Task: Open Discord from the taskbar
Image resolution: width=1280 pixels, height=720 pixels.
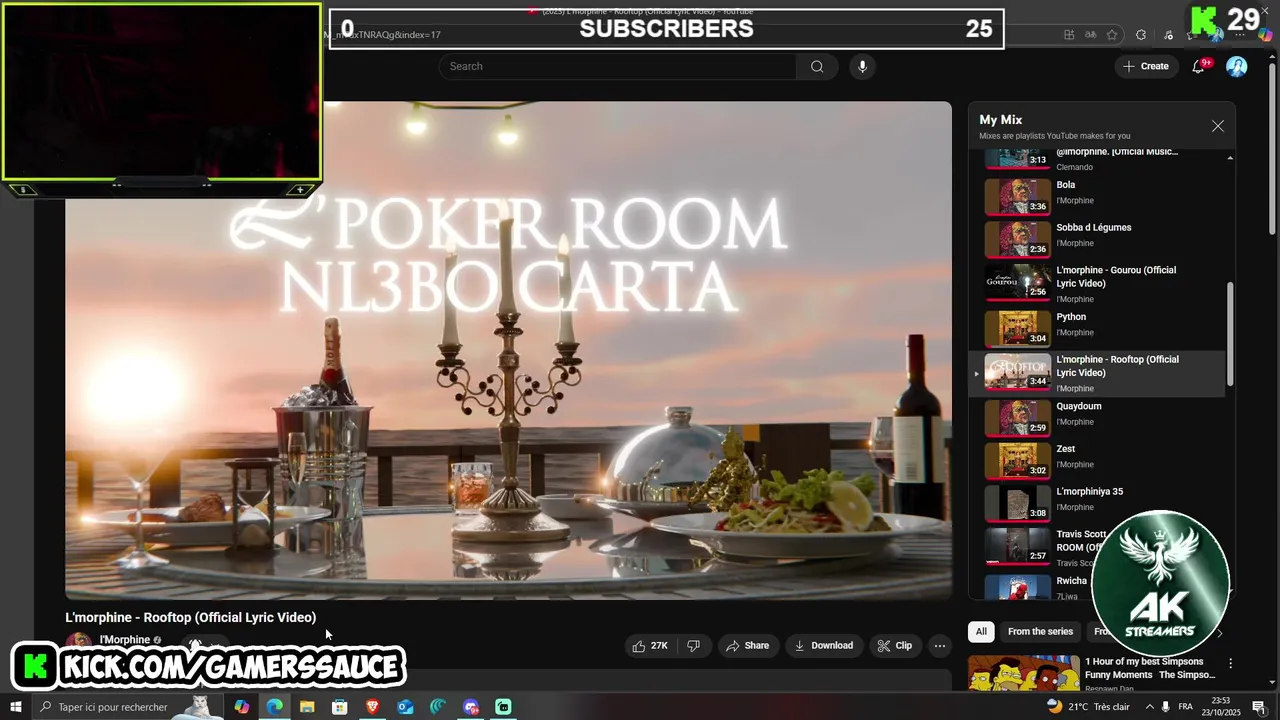Action: 471,707
